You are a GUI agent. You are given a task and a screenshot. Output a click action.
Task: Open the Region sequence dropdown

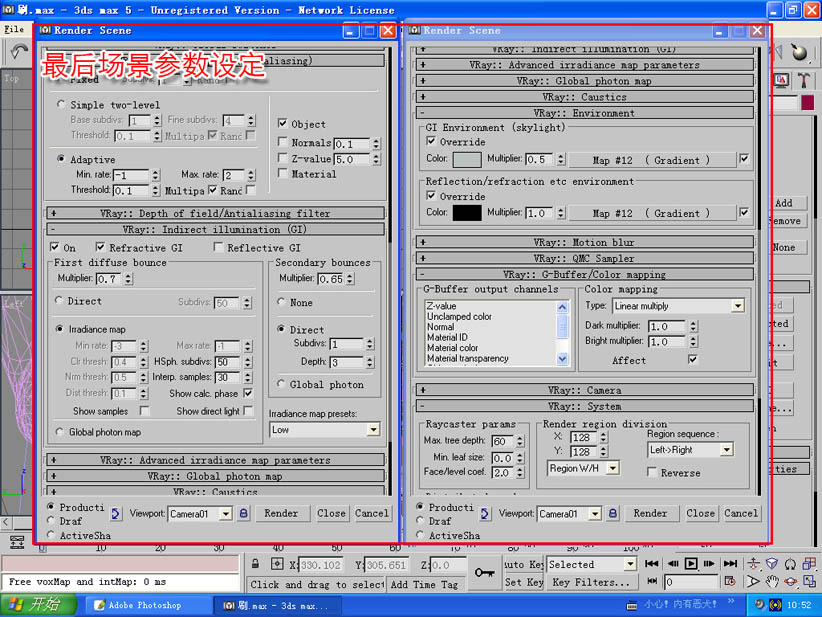tap(726, 450)
